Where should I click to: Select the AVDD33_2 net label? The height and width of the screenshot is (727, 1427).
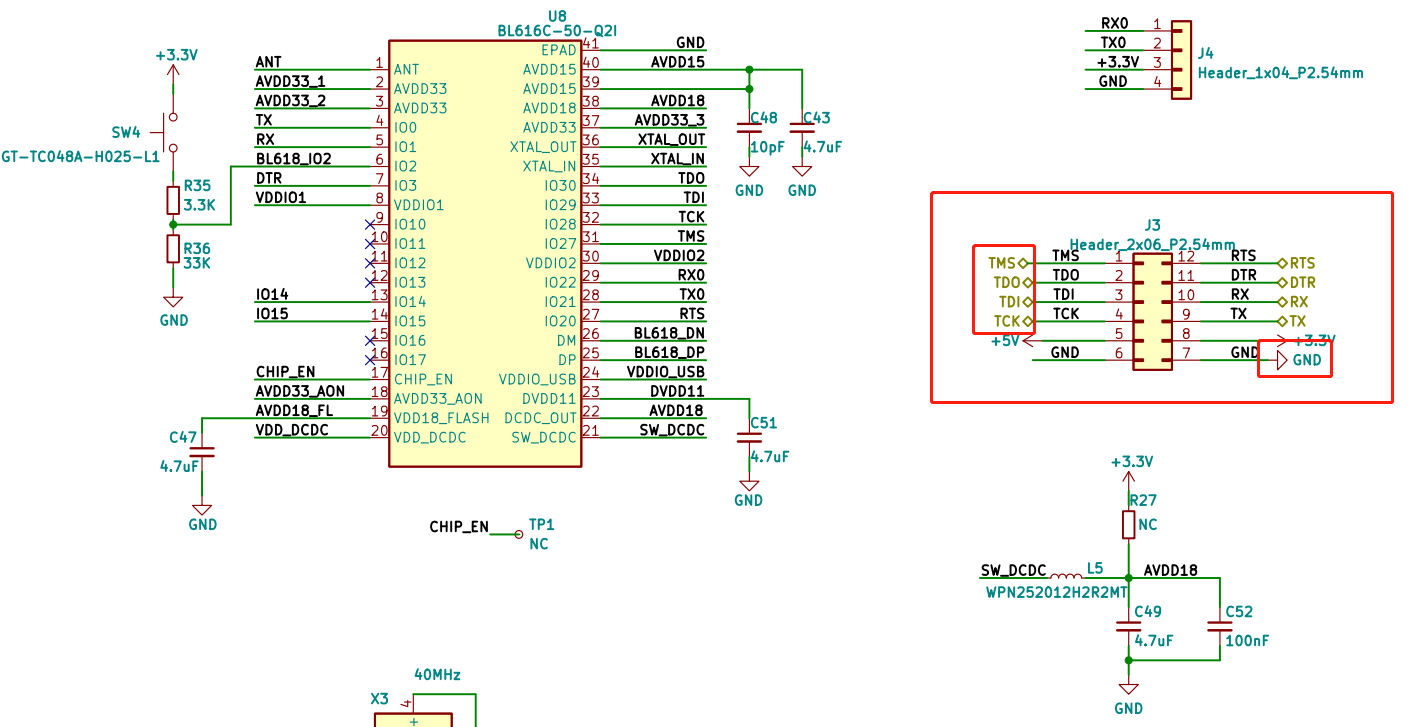290,100
